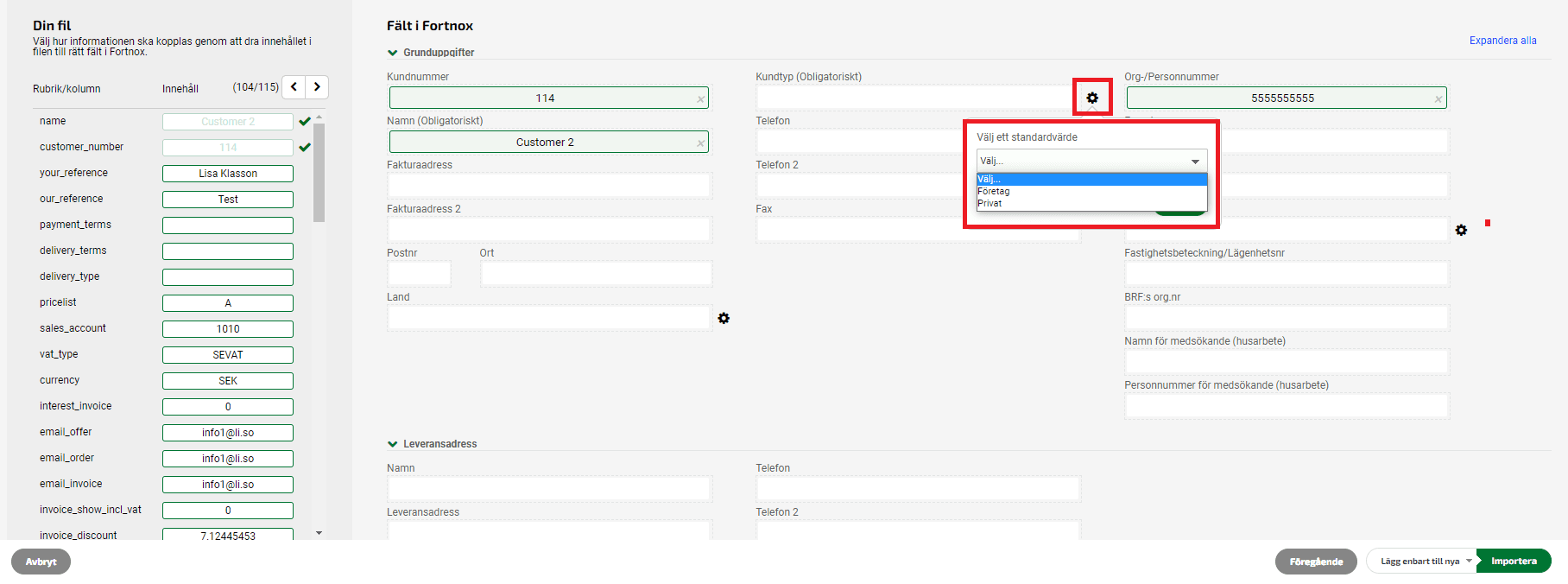1568x584 pixels.
Task: Collapse the Leveransadress section
Action: [393, 444]
